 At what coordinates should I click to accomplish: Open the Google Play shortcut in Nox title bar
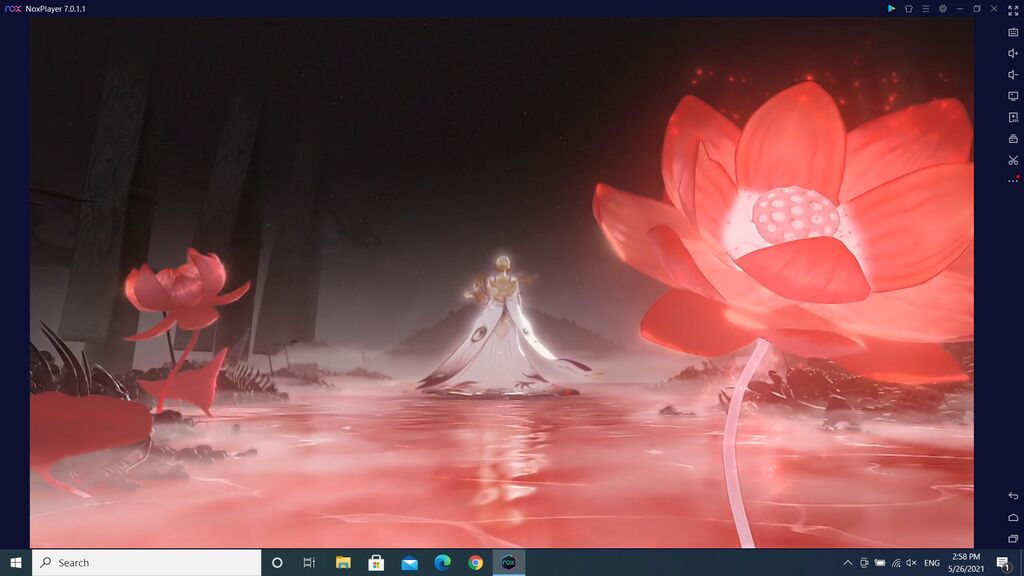pyautogui.click(x=891, y=8)
